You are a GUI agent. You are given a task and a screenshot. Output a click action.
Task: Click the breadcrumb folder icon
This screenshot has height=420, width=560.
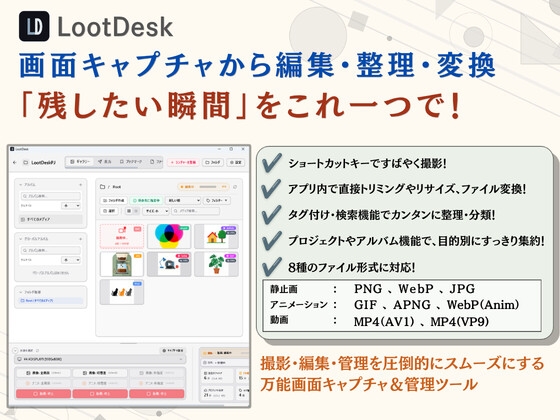102,187
